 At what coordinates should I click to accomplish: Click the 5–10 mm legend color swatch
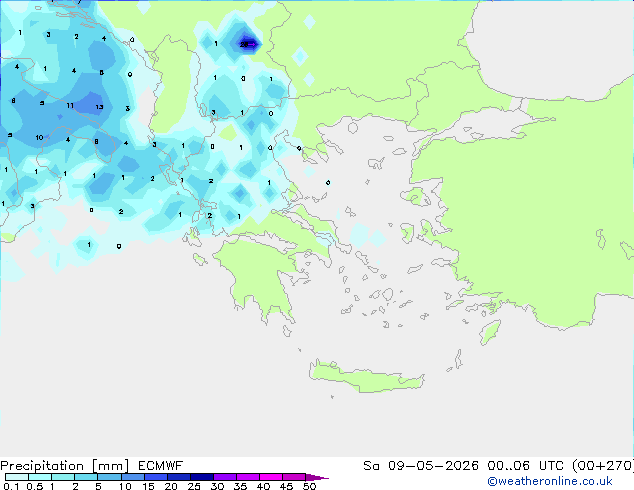[110, 477]
